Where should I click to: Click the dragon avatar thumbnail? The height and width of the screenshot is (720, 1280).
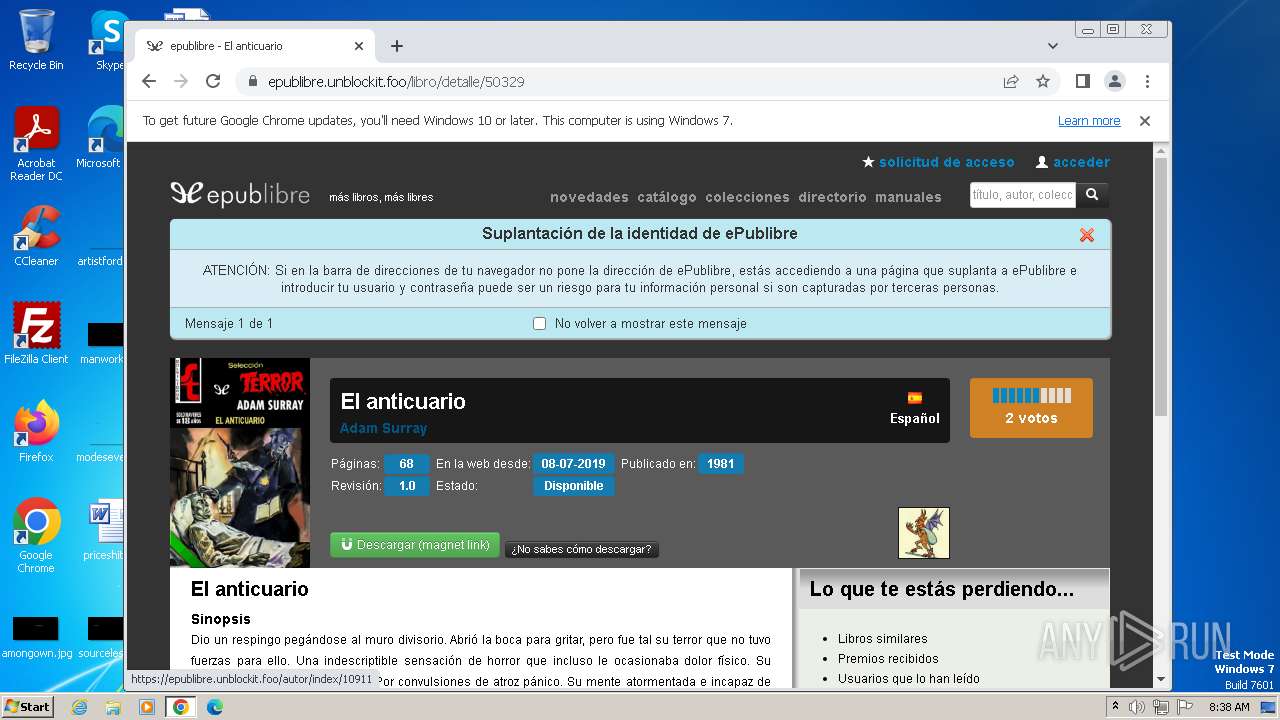[x=923, y=533]
